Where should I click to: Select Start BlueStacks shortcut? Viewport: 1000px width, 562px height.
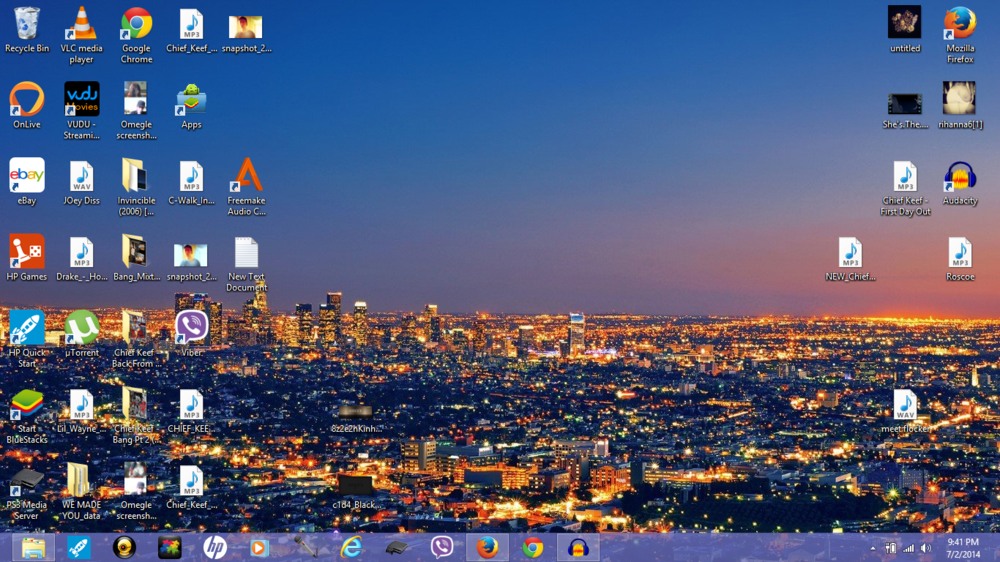(x=27, y=416)
